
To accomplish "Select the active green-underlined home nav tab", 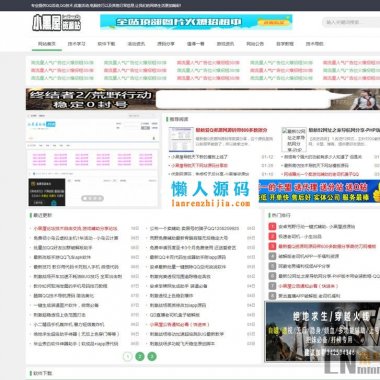I will [x=47, y=44].
